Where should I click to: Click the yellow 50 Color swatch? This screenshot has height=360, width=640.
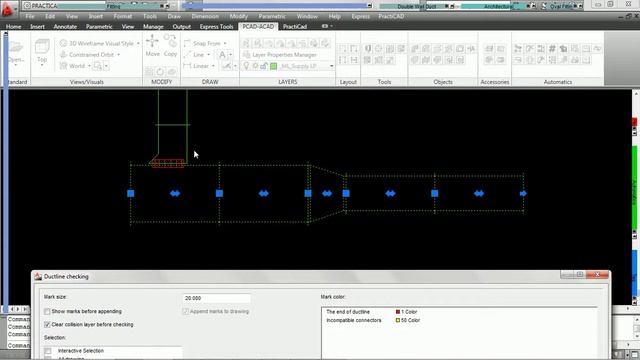point(398,320)
